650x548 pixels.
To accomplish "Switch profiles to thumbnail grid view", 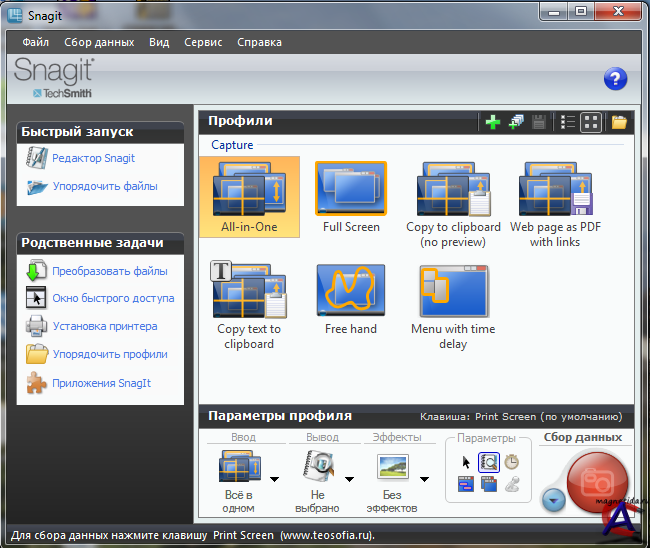I will point(591,122).
